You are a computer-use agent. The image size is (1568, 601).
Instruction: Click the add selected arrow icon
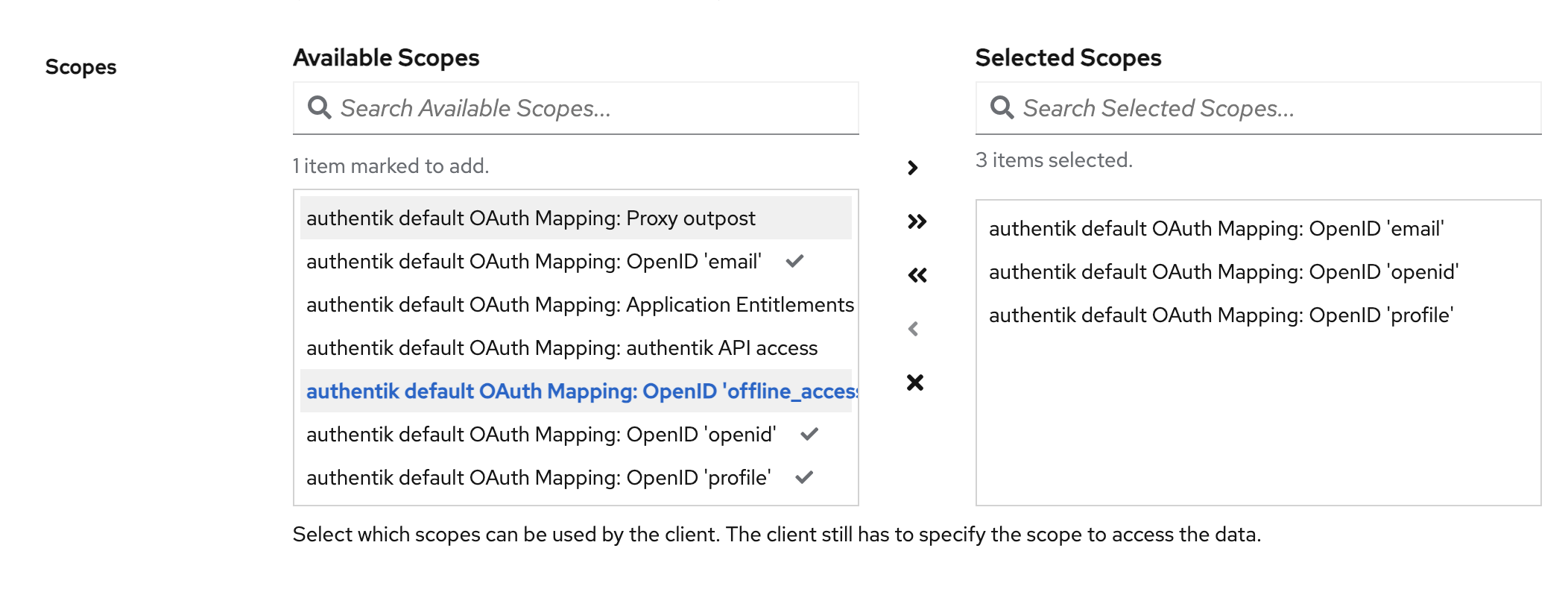pyautogui.click(x=913, y=168)
